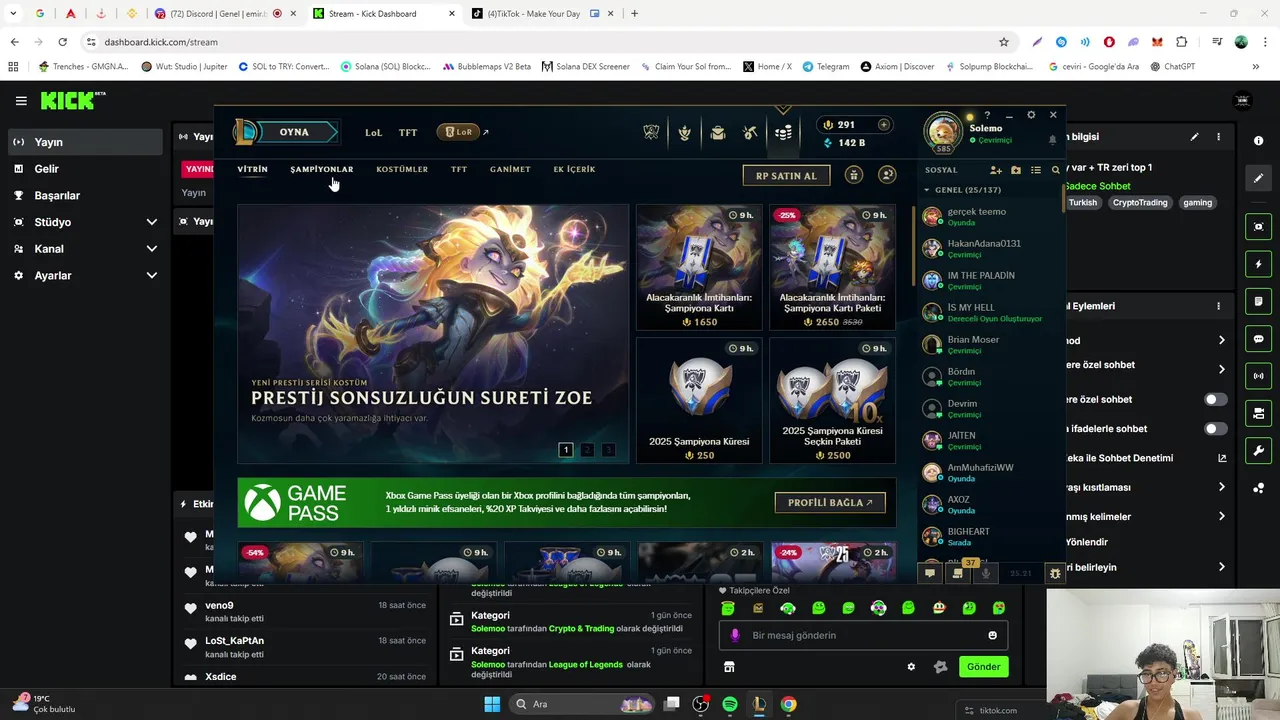
Task: Open the LoL client notifications bell
Action: [x=1052, y=140]
